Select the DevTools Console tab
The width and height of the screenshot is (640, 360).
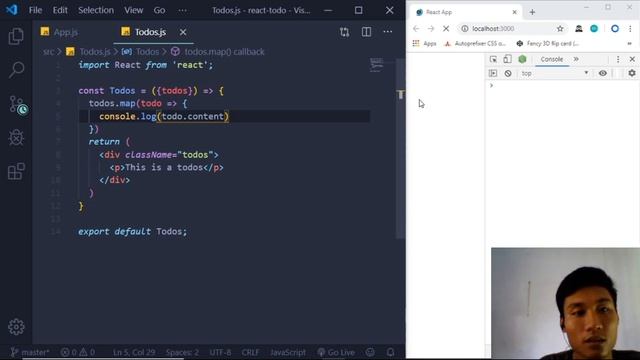click(x=551, y=59)
